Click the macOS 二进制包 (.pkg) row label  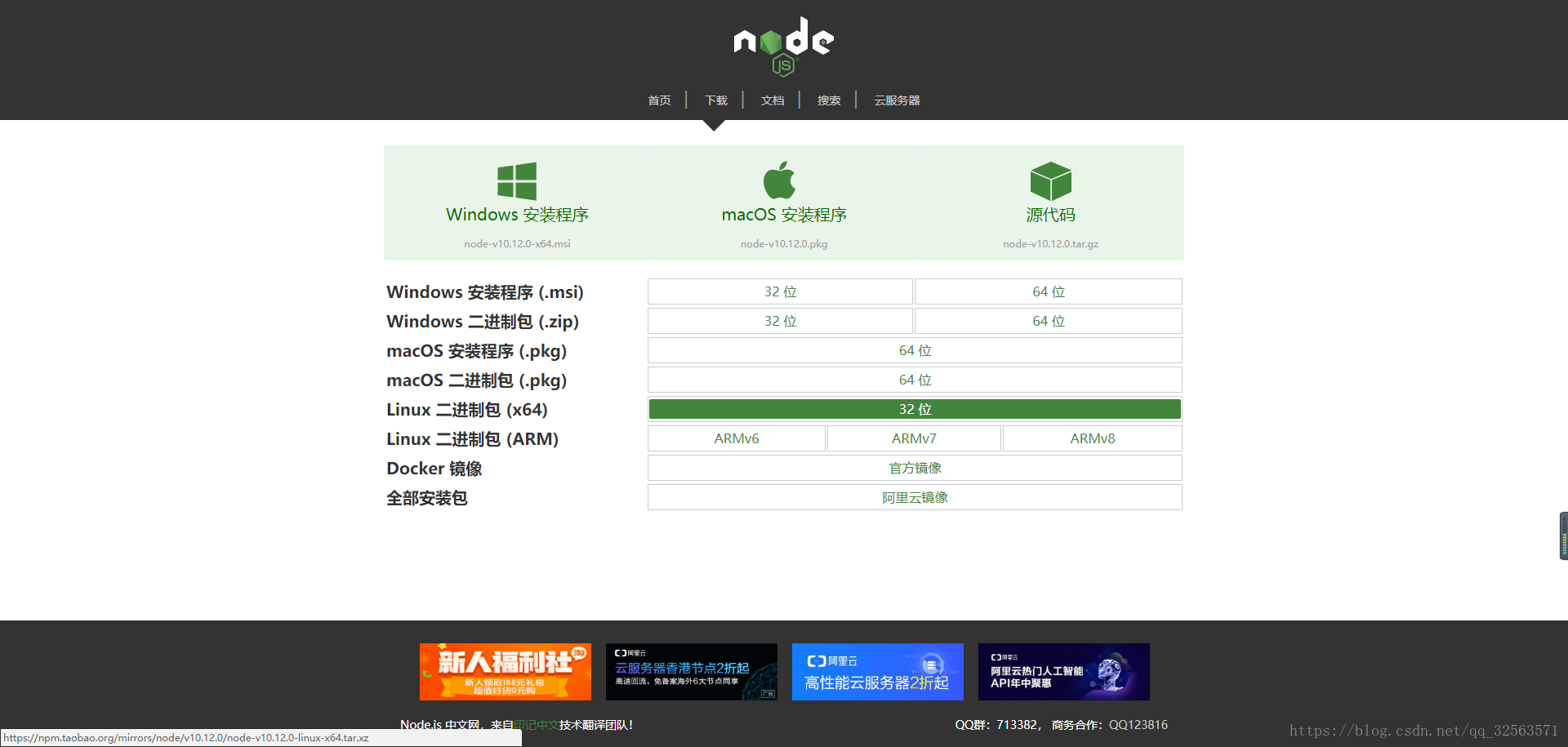477,380
